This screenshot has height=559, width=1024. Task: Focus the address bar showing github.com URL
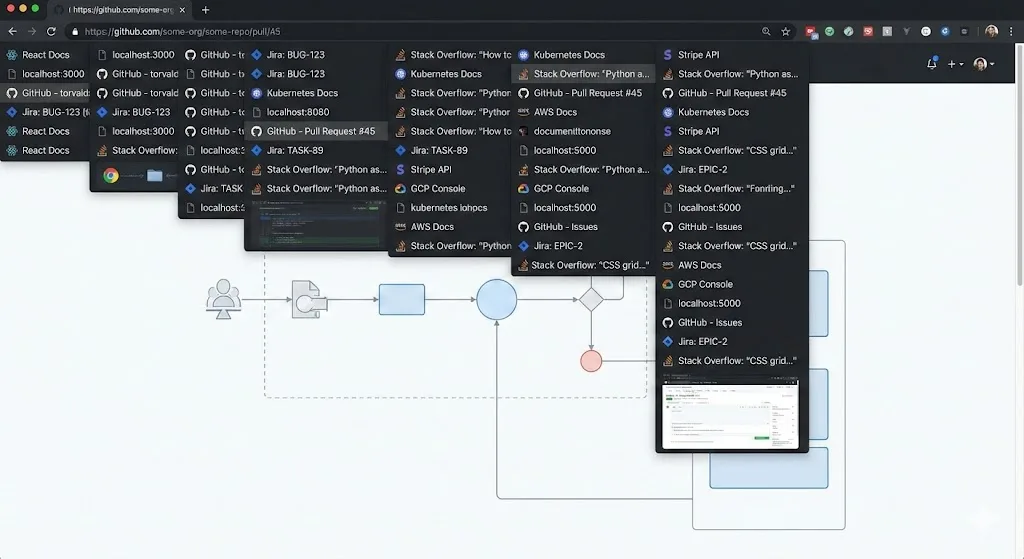click(x=400, y=31)
